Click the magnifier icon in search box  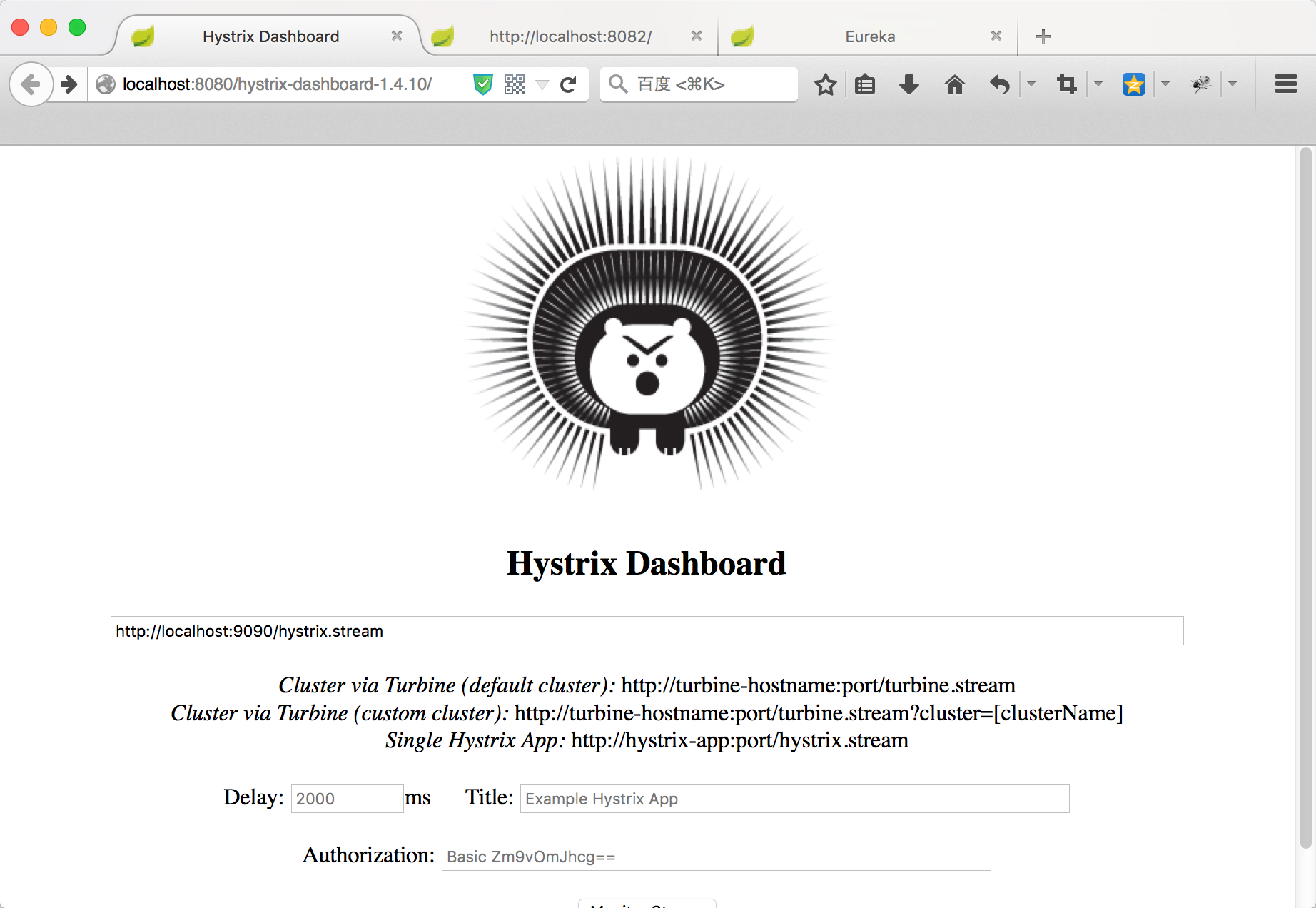click(x=618, y=84)
